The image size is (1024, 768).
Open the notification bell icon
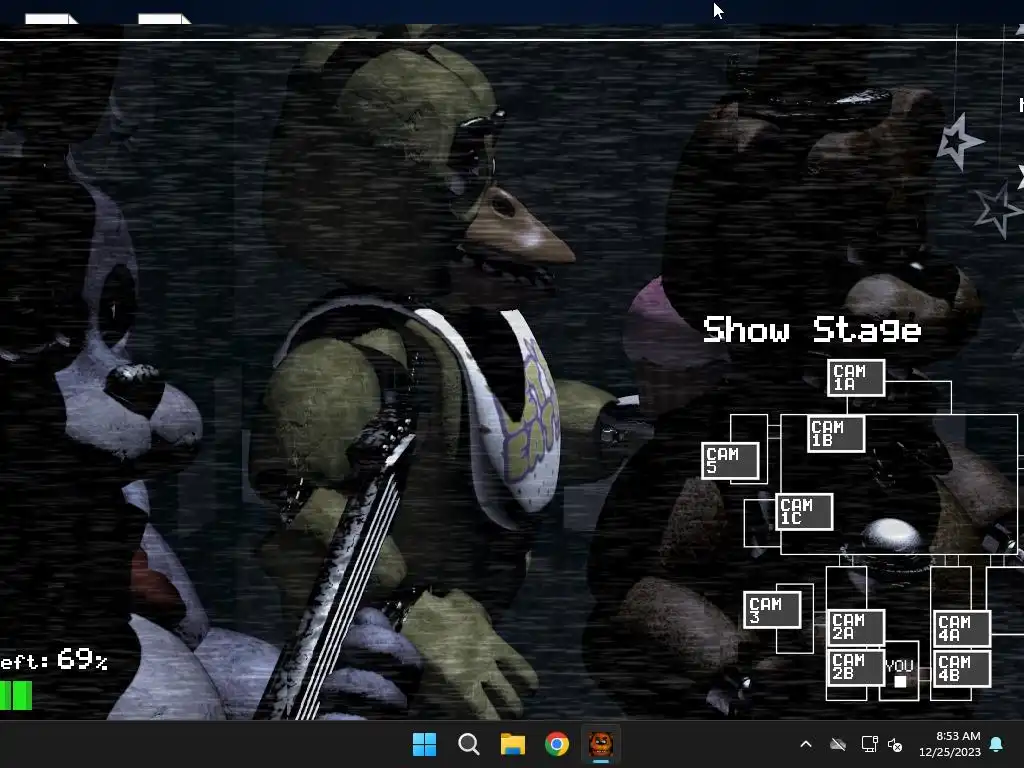click(997, 744)
